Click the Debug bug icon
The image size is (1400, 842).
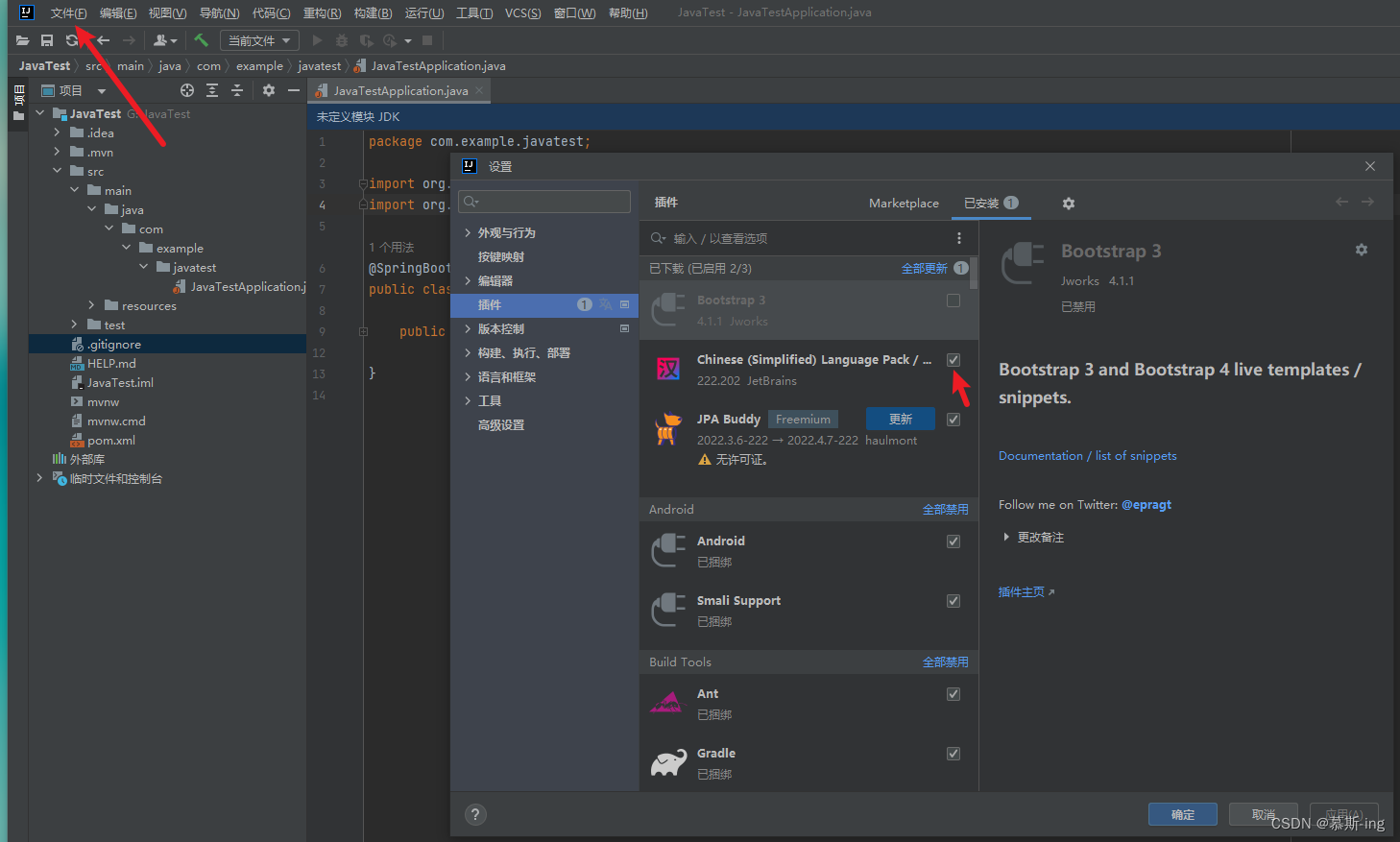(x=342, y=40)
